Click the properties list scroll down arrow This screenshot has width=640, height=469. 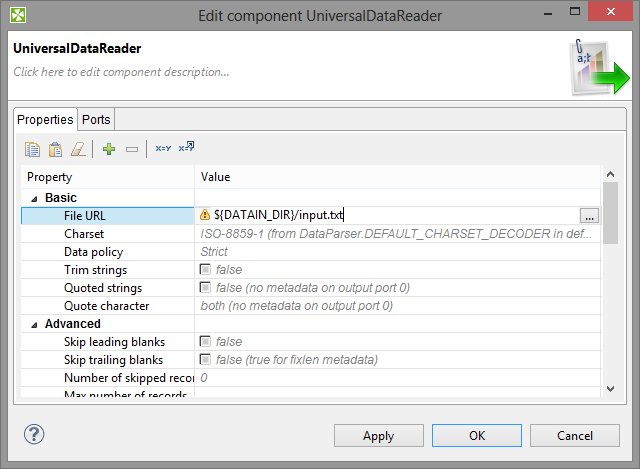[609, 388]
